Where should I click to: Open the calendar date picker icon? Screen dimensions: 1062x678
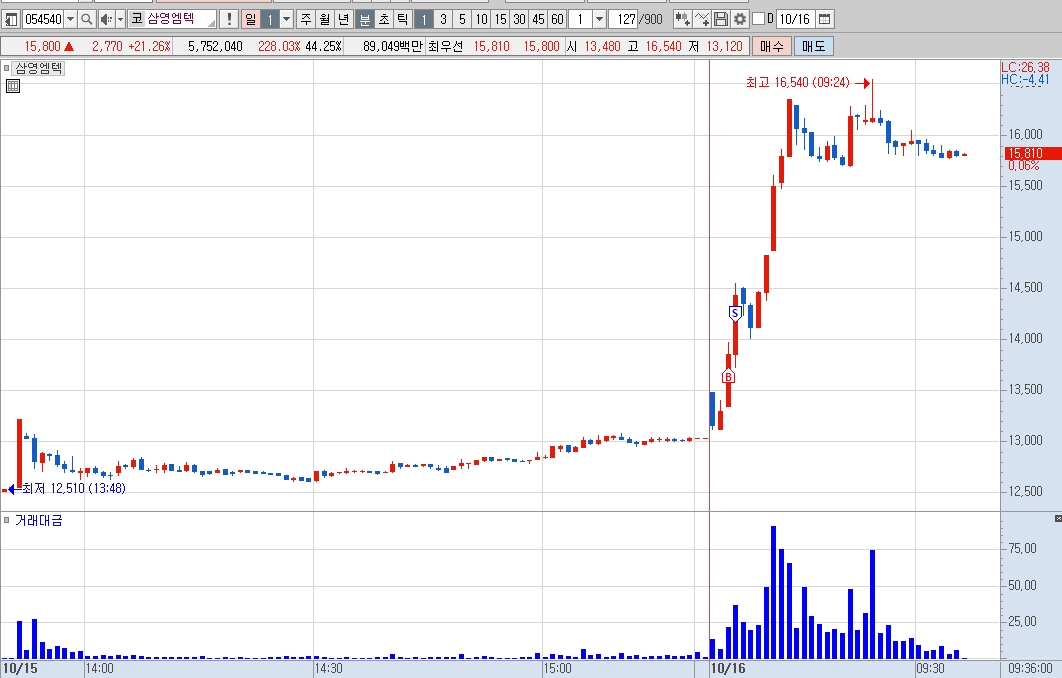(x=824, y=19)
